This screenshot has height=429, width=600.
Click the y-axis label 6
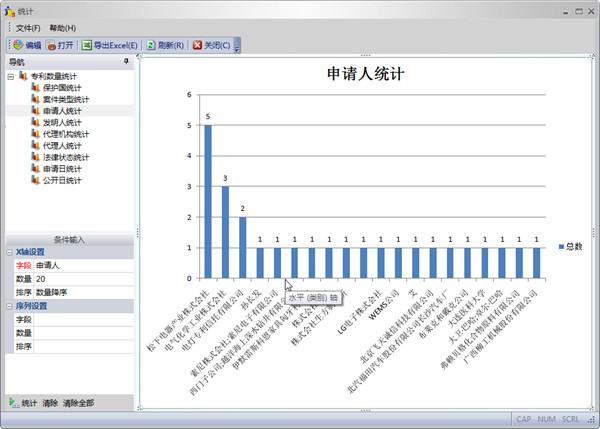coord(189,95)
